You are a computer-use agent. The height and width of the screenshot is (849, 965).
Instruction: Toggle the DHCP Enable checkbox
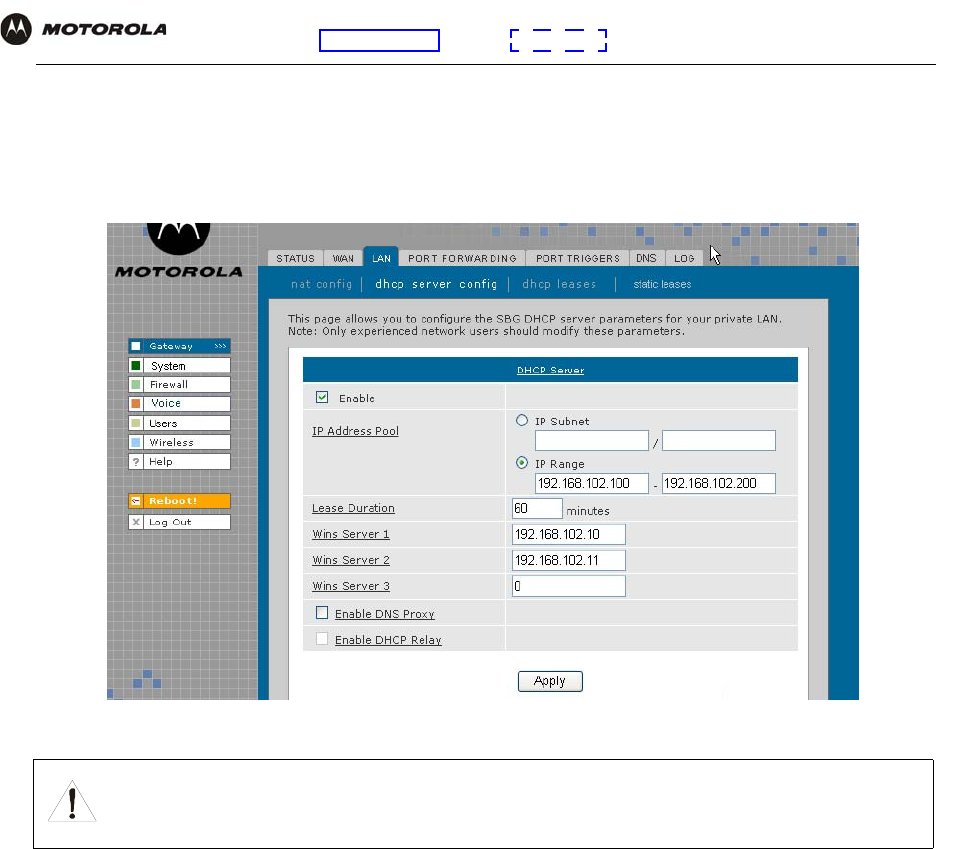(x=322, y=397)
